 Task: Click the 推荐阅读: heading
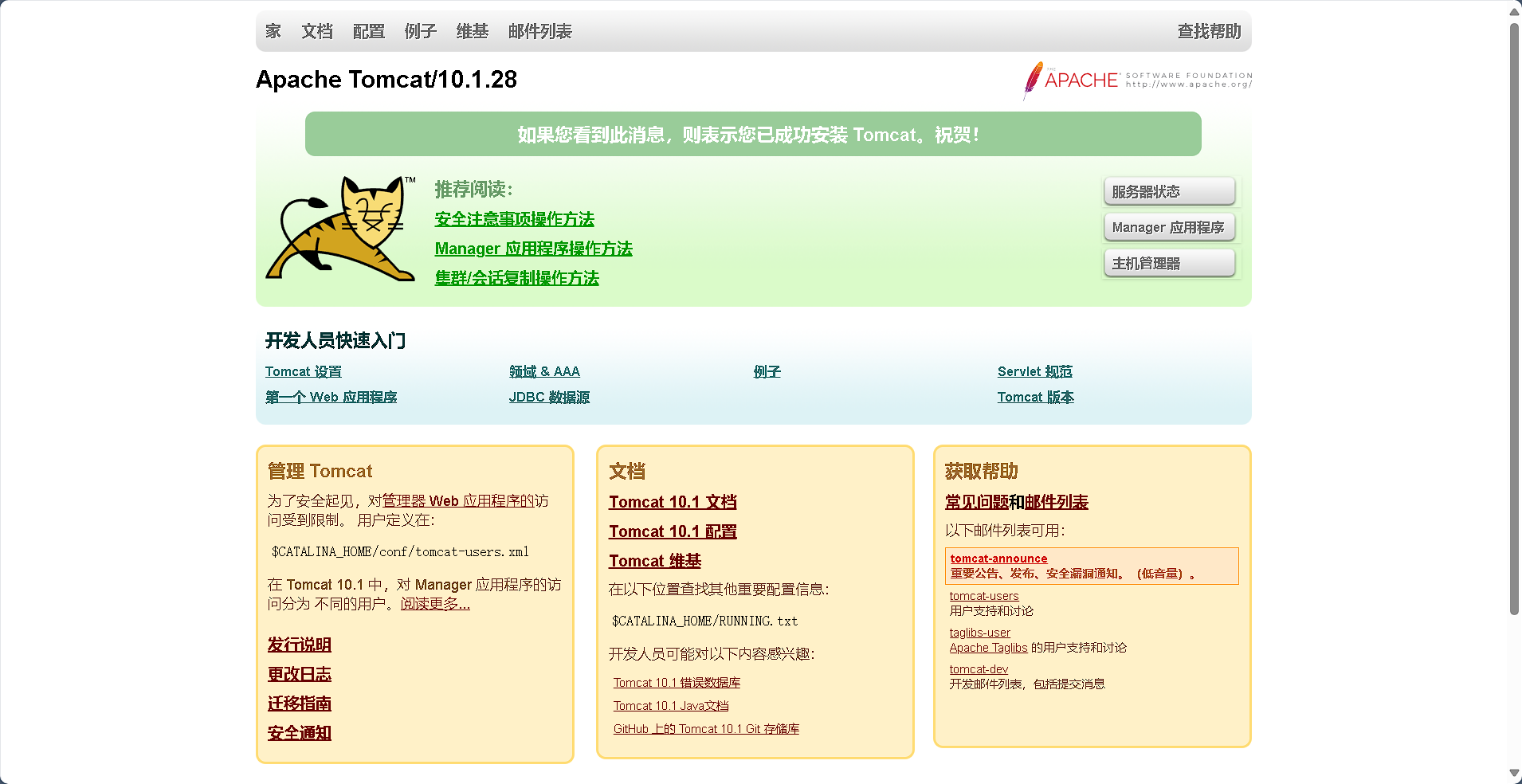pos(474,190)
